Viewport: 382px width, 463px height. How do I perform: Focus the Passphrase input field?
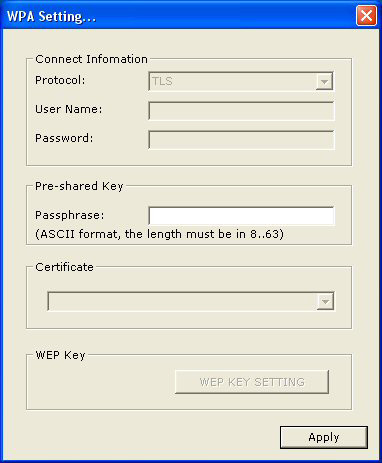(241, 216)
